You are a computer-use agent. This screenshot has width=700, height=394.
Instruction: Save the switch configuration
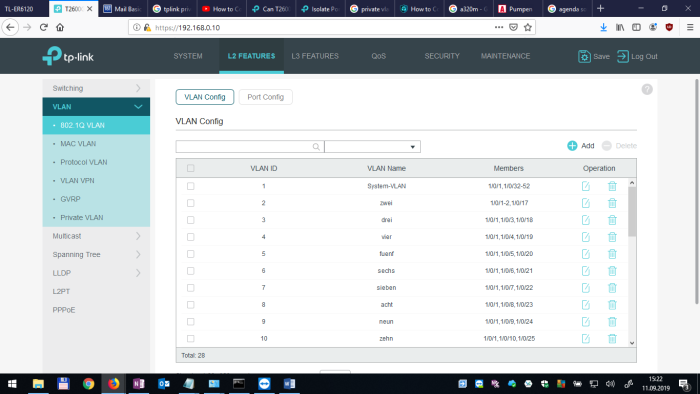tap(594, 57)
